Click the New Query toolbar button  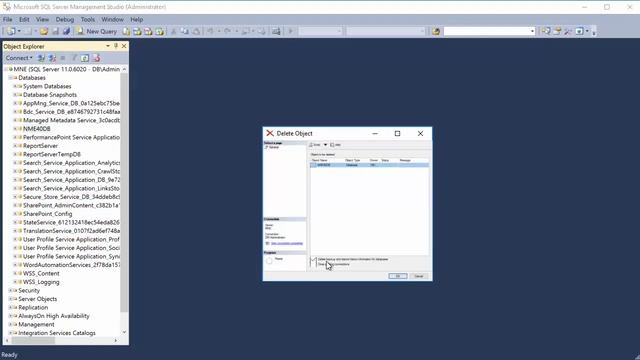coord(97,31)
